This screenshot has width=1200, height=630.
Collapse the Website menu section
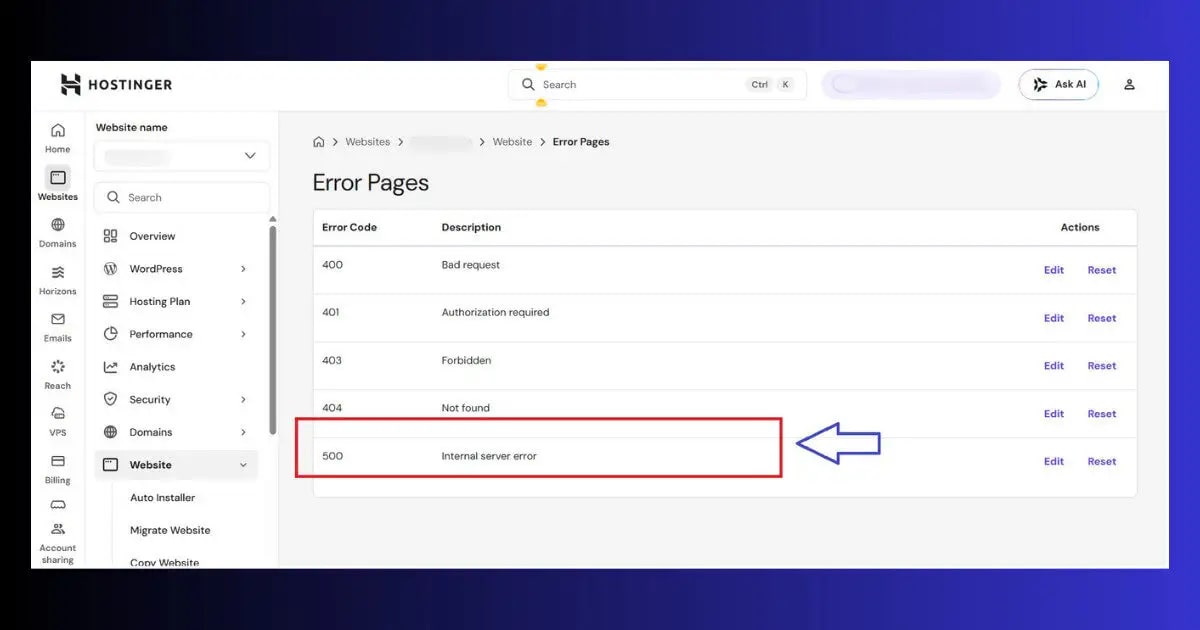tap(160, 464)
